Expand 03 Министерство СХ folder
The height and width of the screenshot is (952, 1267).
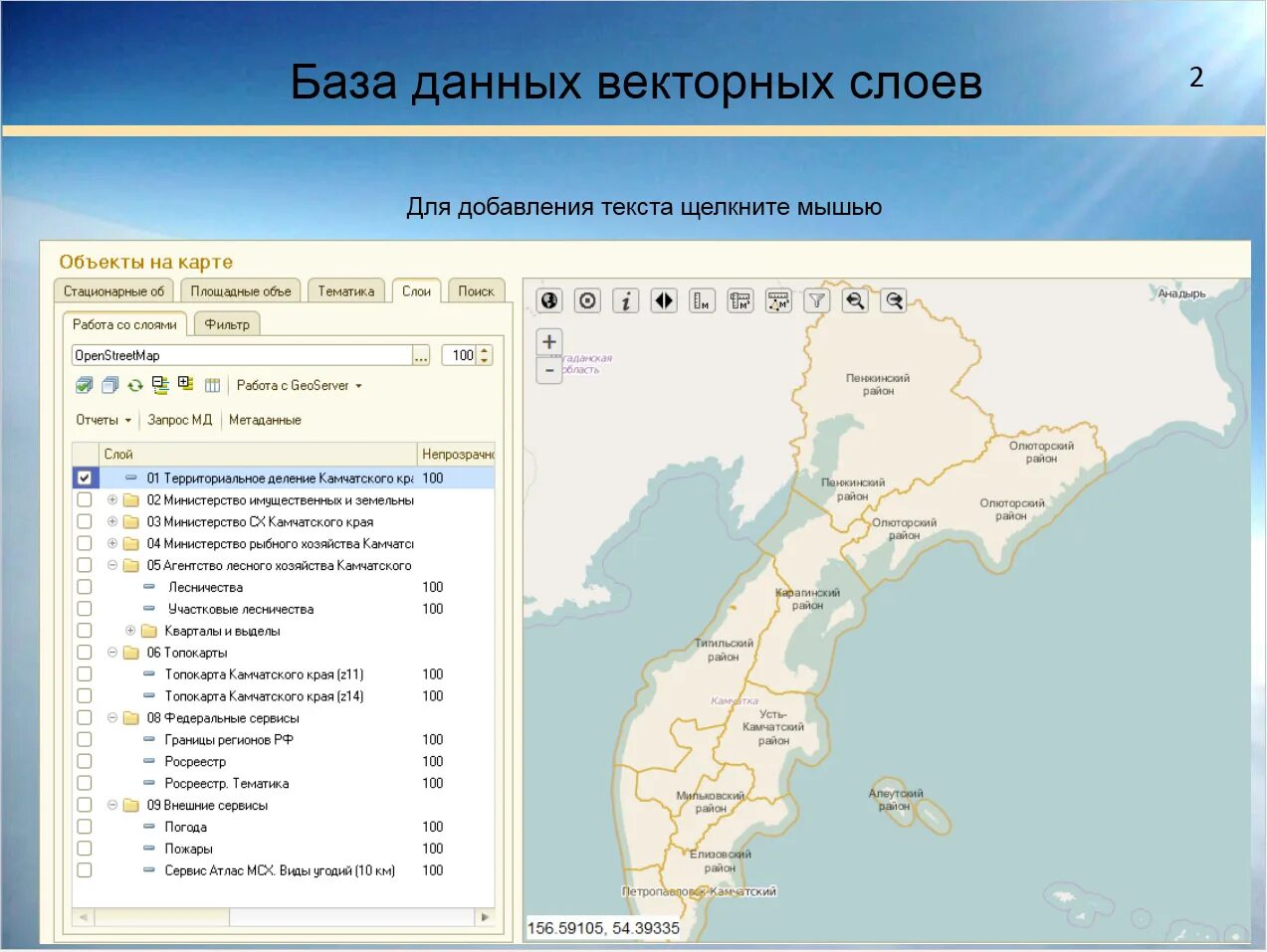[112, 521]
